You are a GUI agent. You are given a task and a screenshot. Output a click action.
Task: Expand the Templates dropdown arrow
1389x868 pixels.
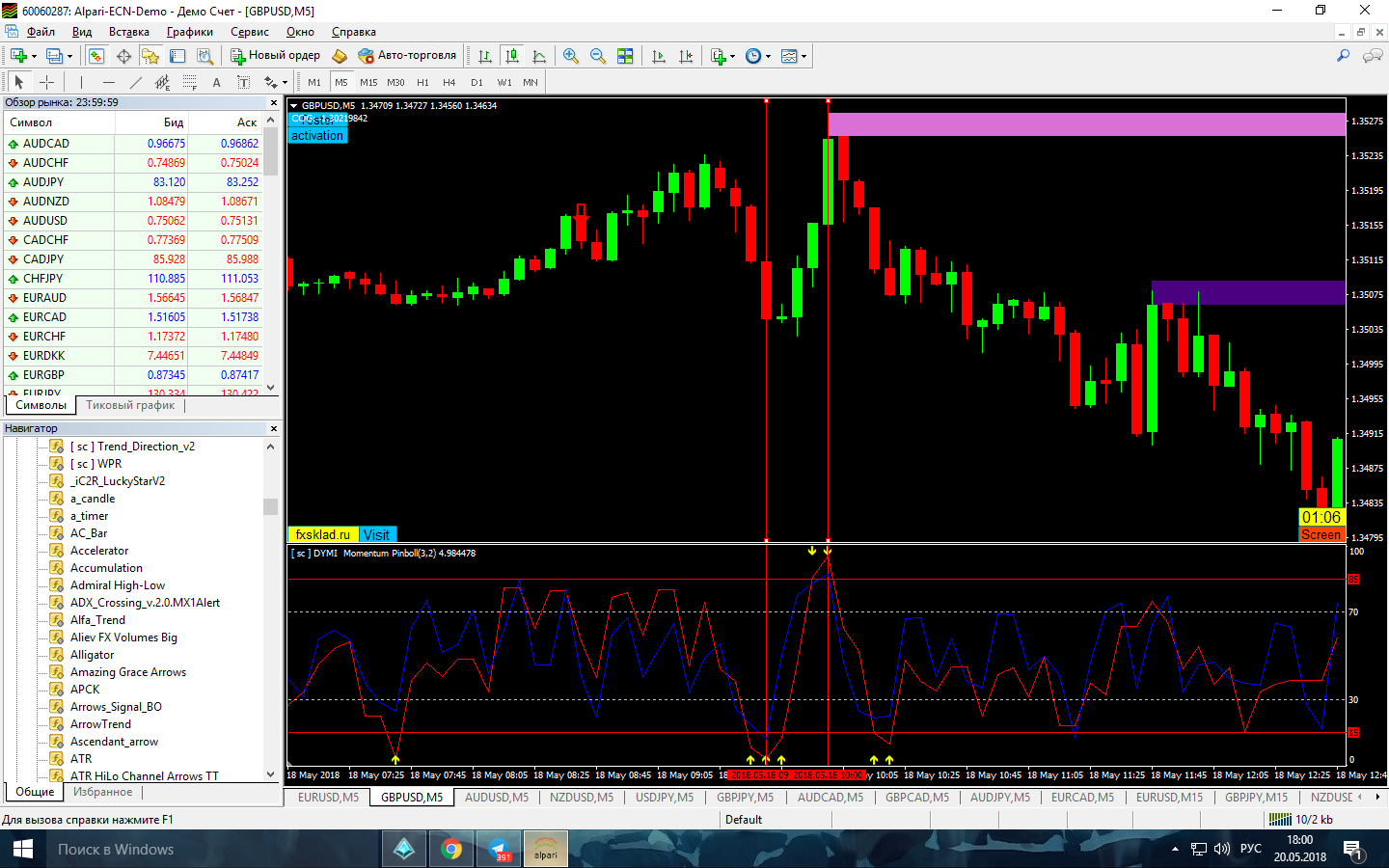click(803, 57)
